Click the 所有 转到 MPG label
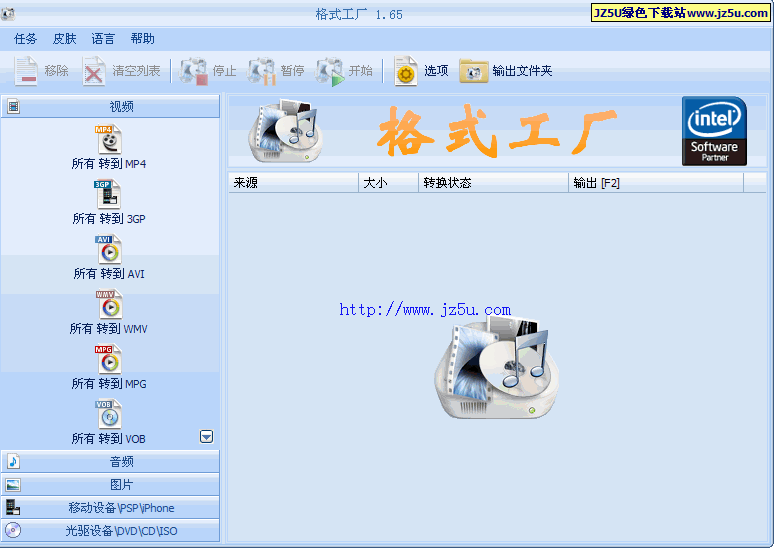This screenshot has height=548, width=774. [x=109, y=384]
